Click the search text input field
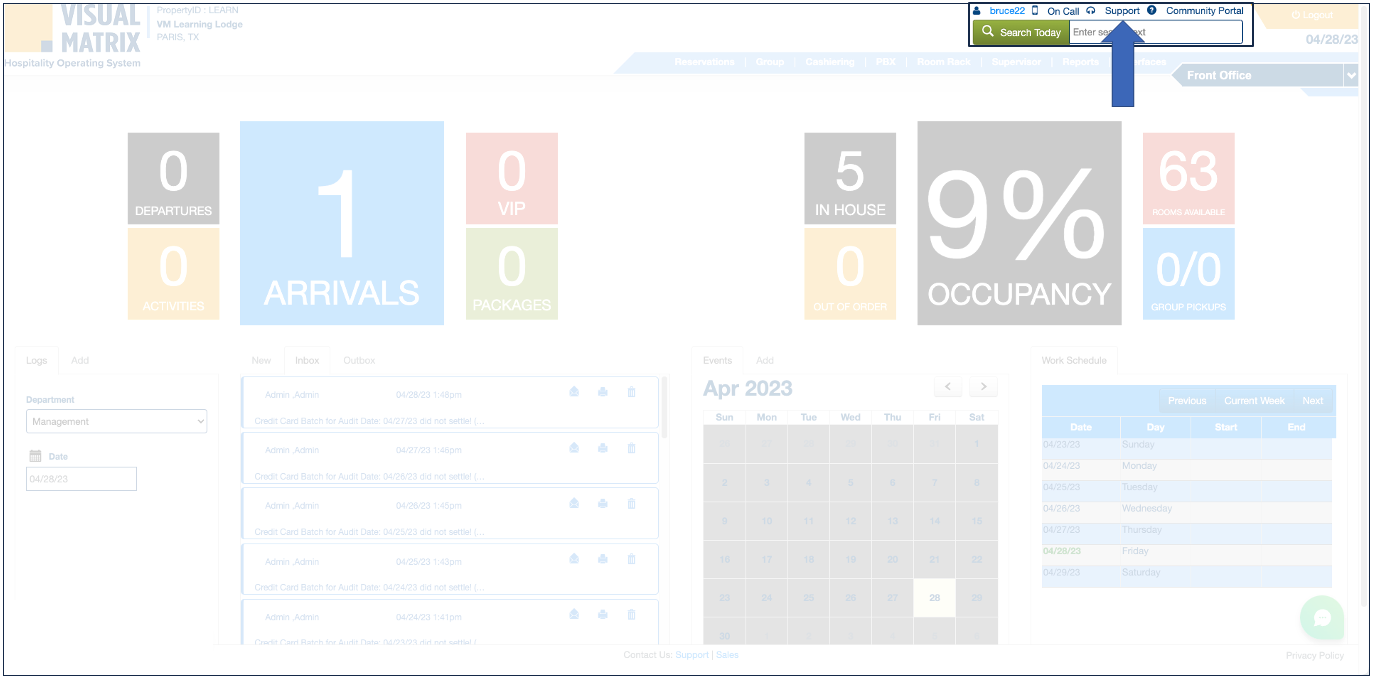Viewport: 1374px width, 679px height. (x=1155, y=32)
